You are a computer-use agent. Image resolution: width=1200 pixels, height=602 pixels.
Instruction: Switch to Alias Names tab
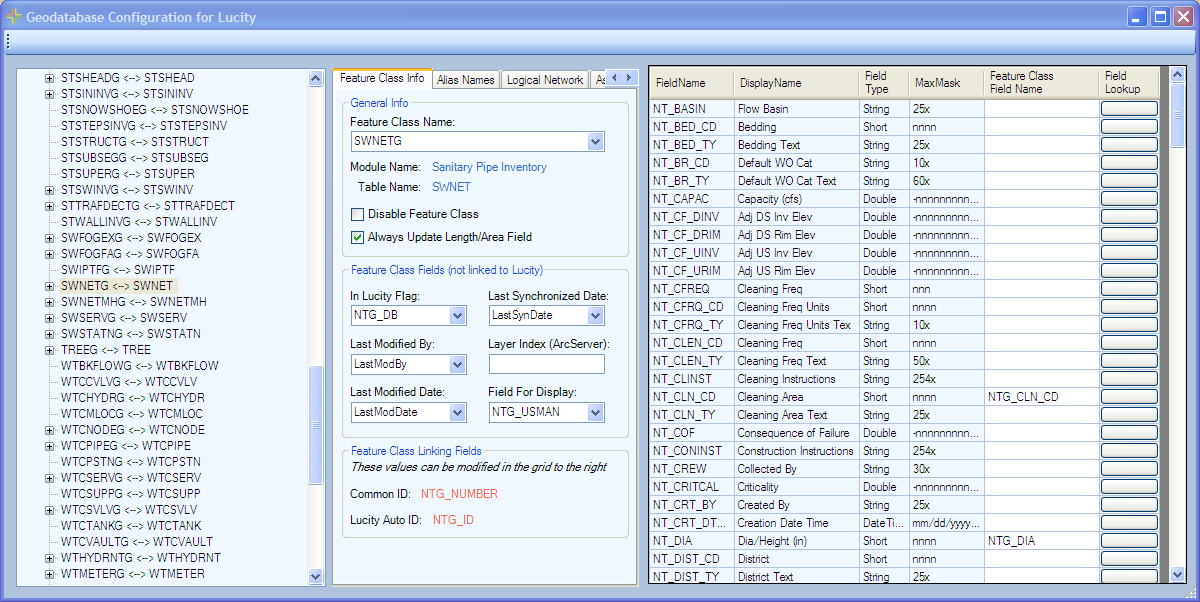pyautogui.click(x=465, y=80)
